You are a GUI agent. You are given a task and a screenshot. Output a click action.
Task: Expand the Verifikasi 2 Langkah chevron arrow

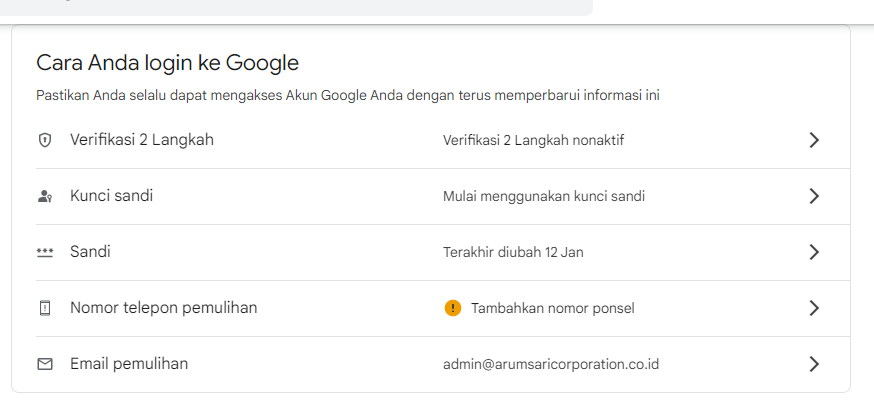click(x=814, y=140)
